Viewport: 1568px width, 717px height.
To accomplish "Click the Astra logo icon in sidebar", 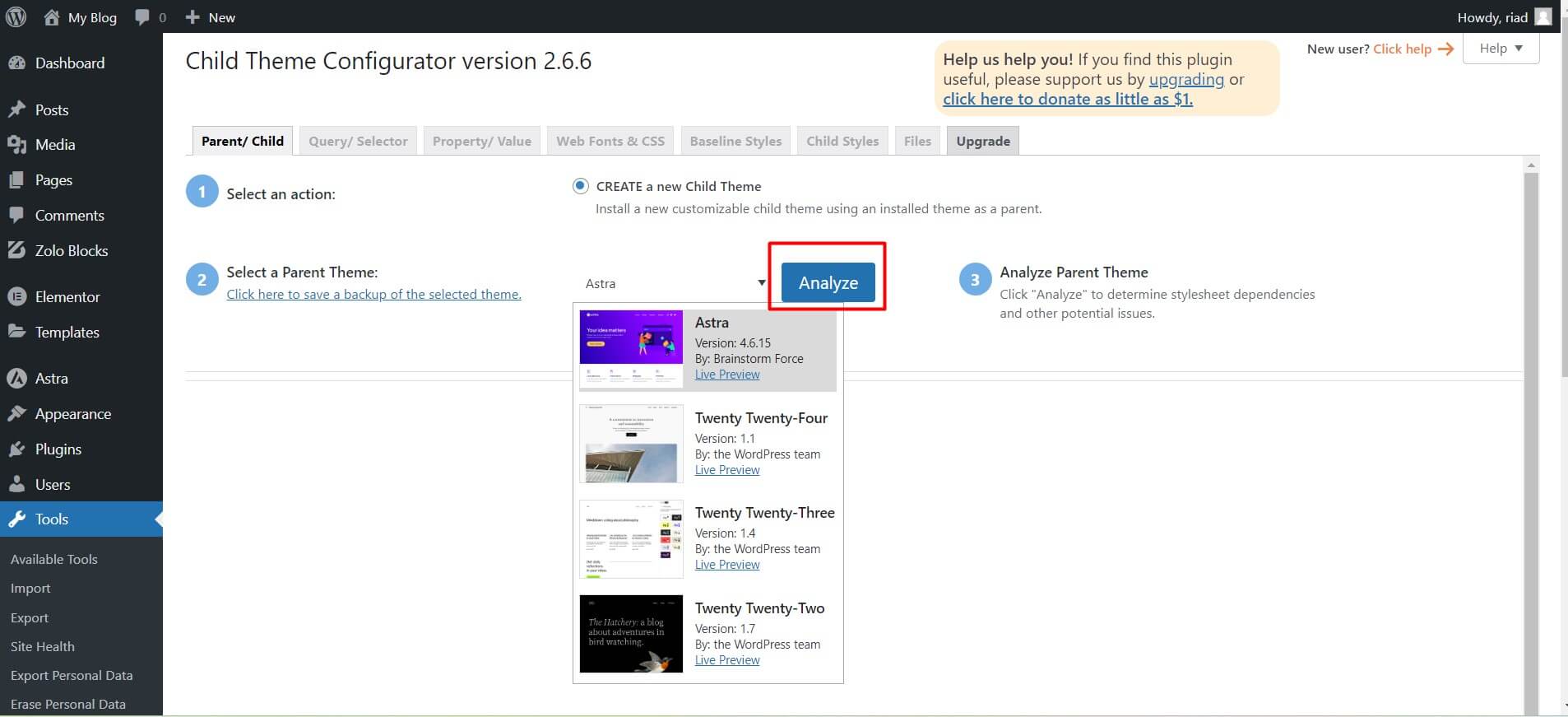I will (x=16, y=378).
